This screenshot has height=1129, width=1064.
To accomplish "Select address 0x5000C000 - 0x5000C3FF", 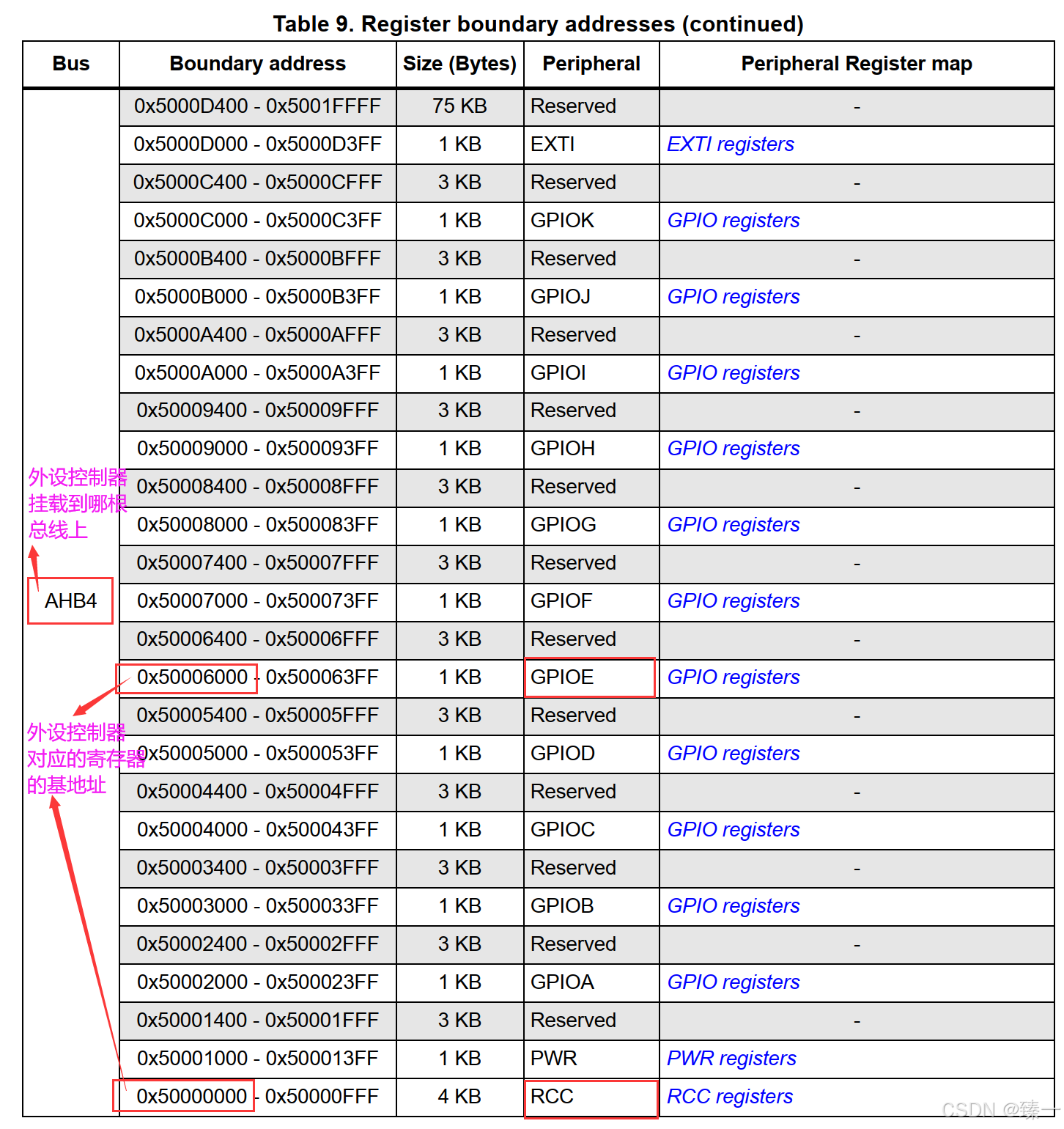I will pos(257,221).
